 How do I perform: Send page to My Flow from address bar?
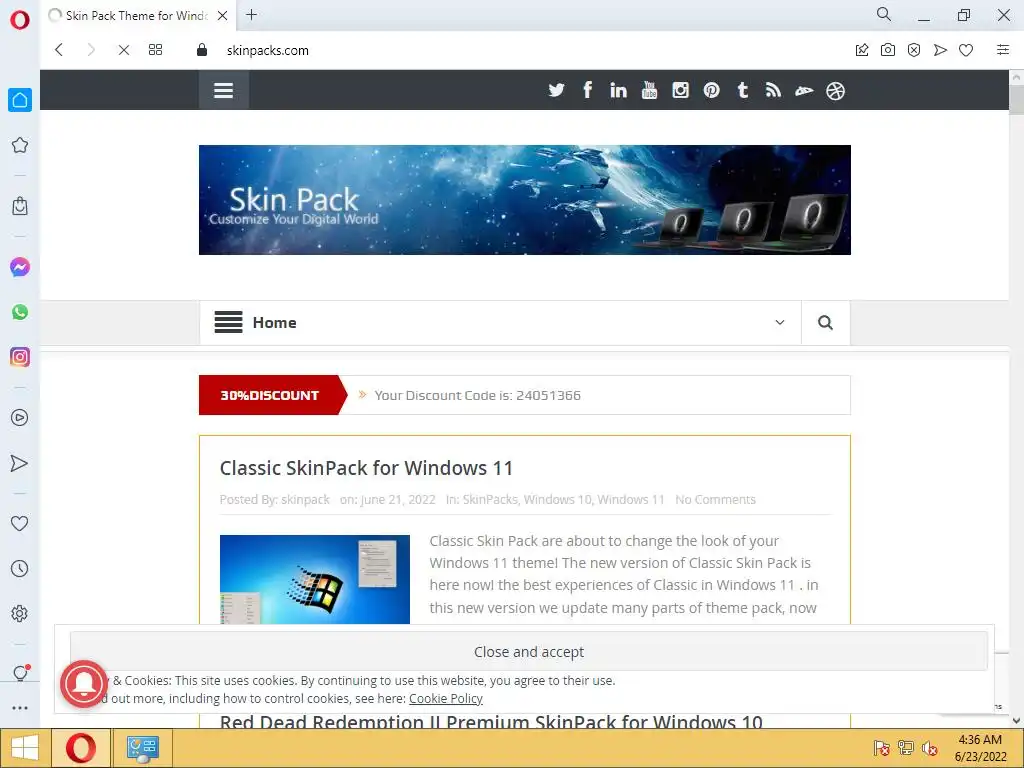point(940,50)
